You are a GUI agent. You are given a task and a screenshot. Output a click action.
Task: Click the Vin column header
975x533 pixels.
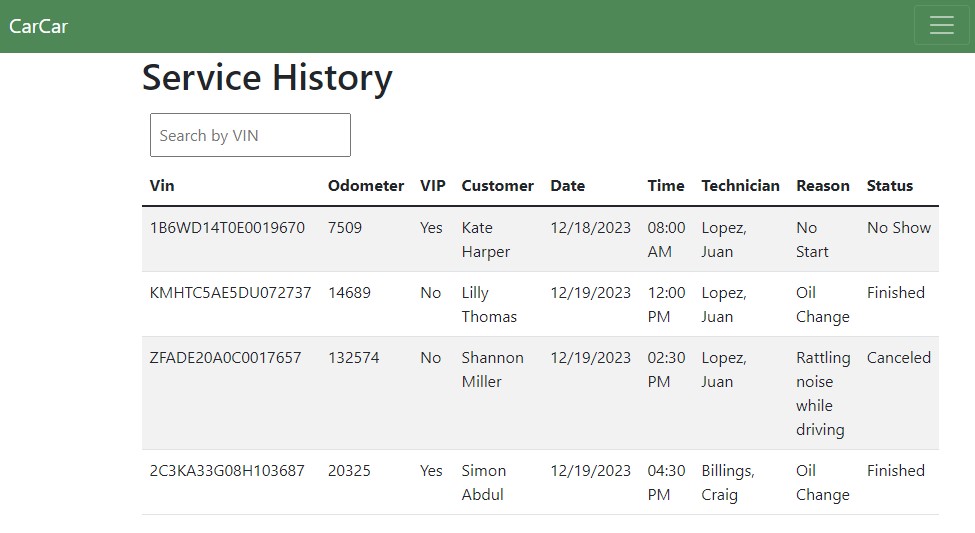162,185
